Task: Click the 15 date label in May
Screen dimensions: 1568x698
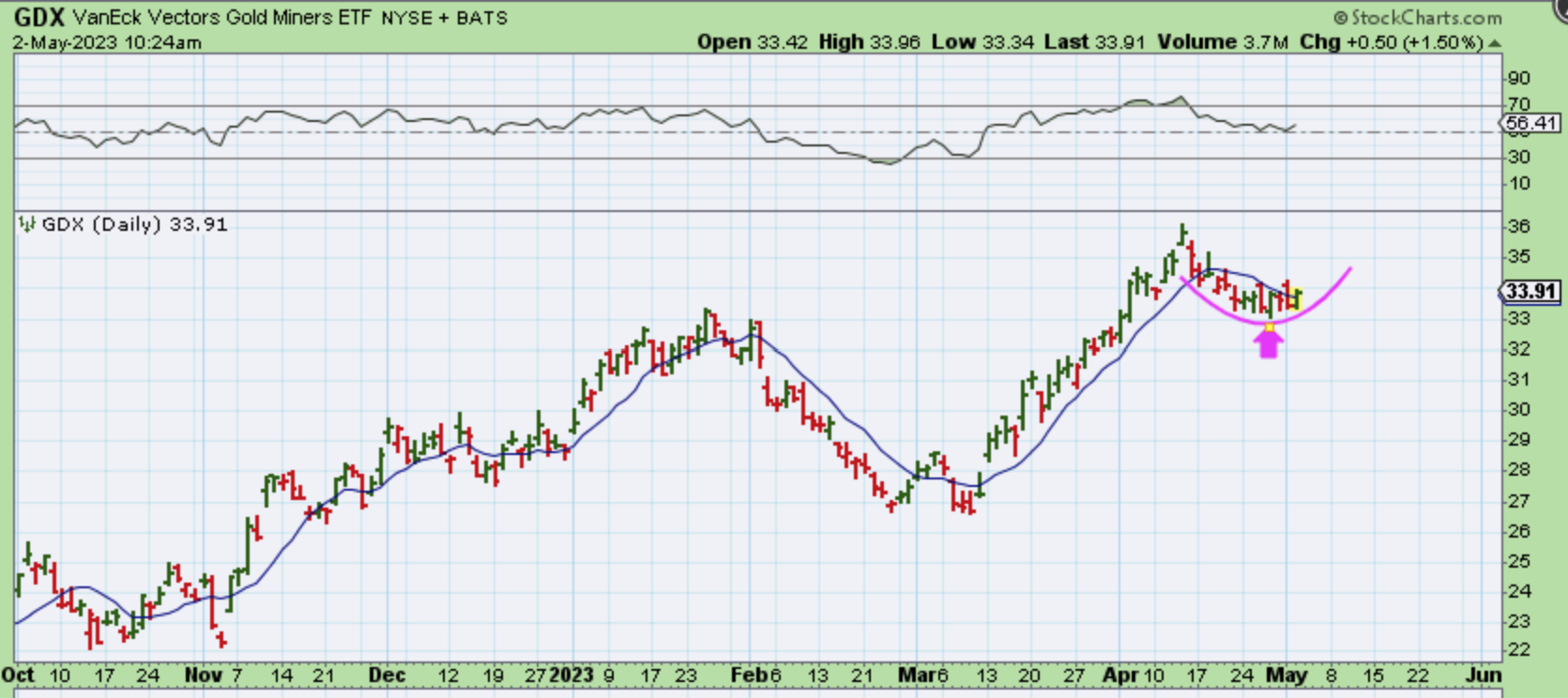Action: coord(1373,675)
